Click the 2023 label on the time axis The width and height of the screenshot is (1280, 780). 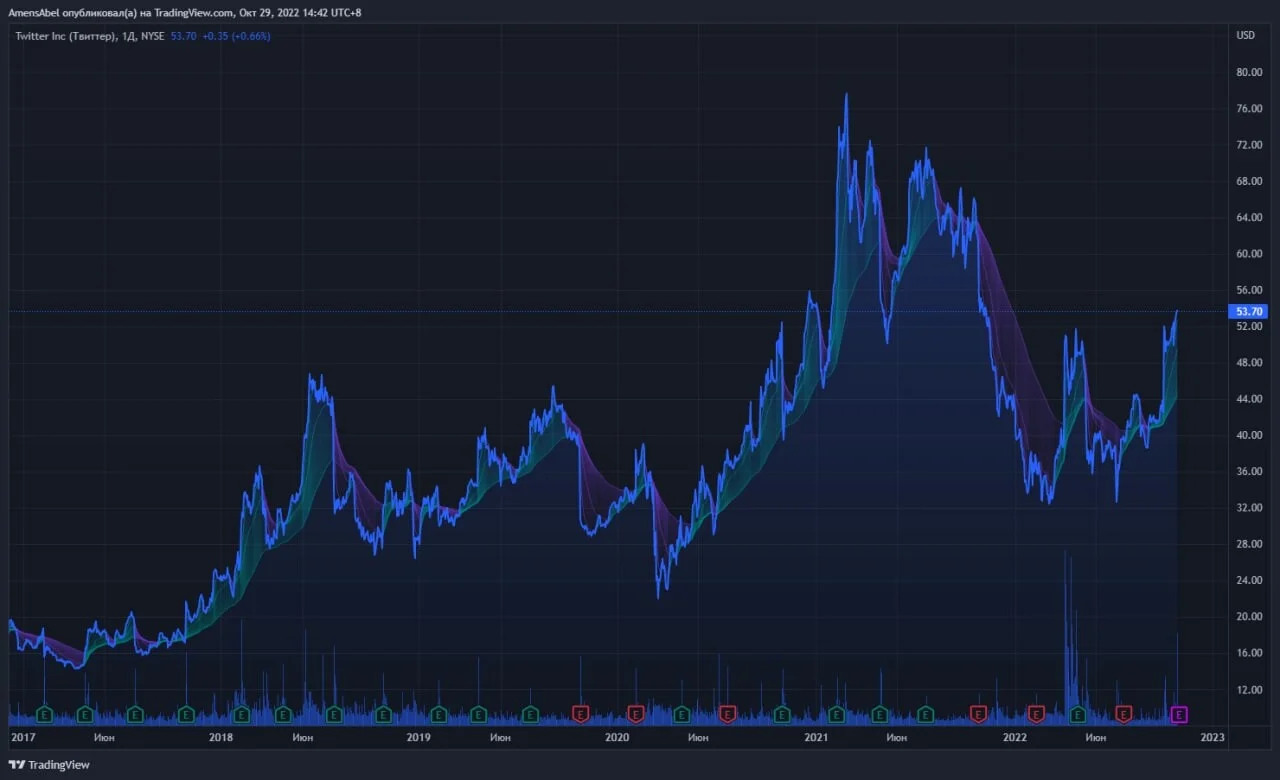(x=1213, y=738)
